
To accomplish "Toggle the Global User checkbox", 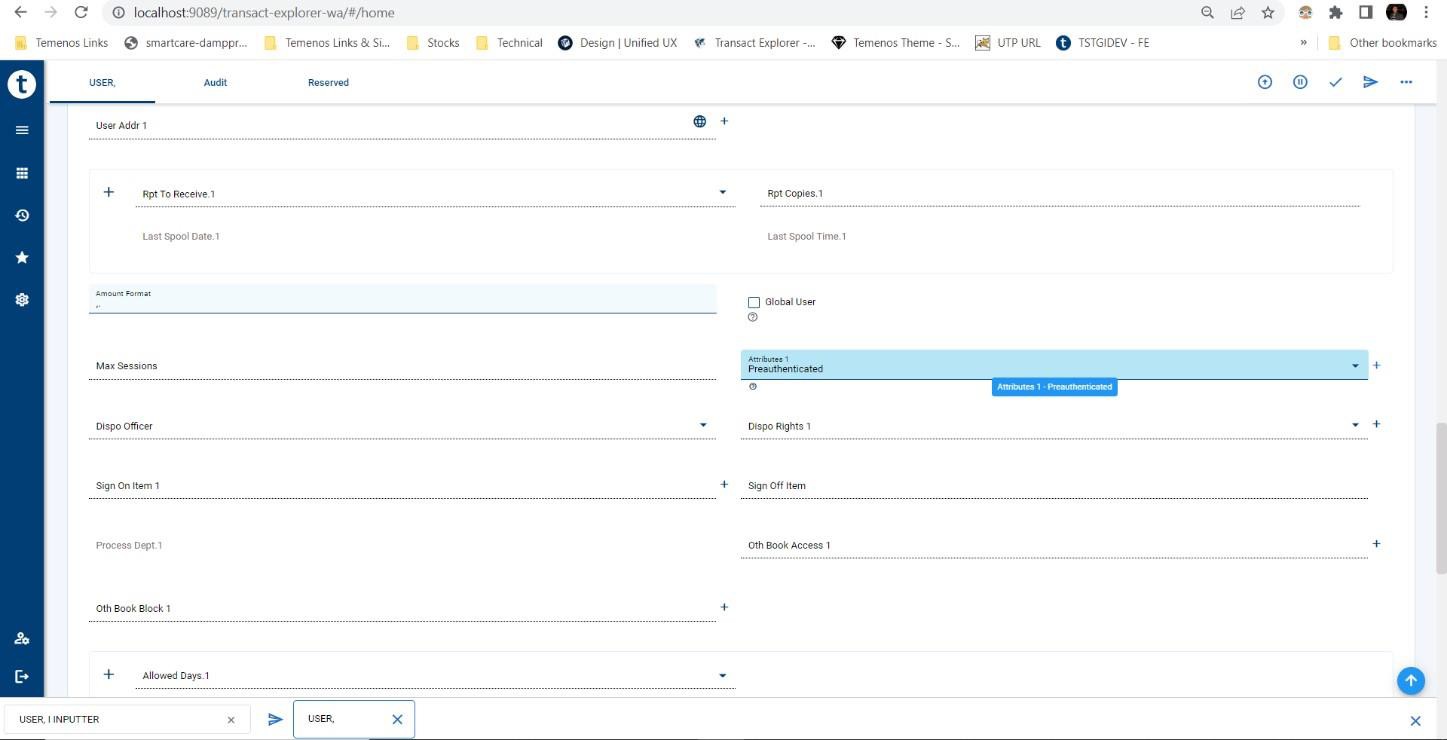I will click(x=754, y=302).
